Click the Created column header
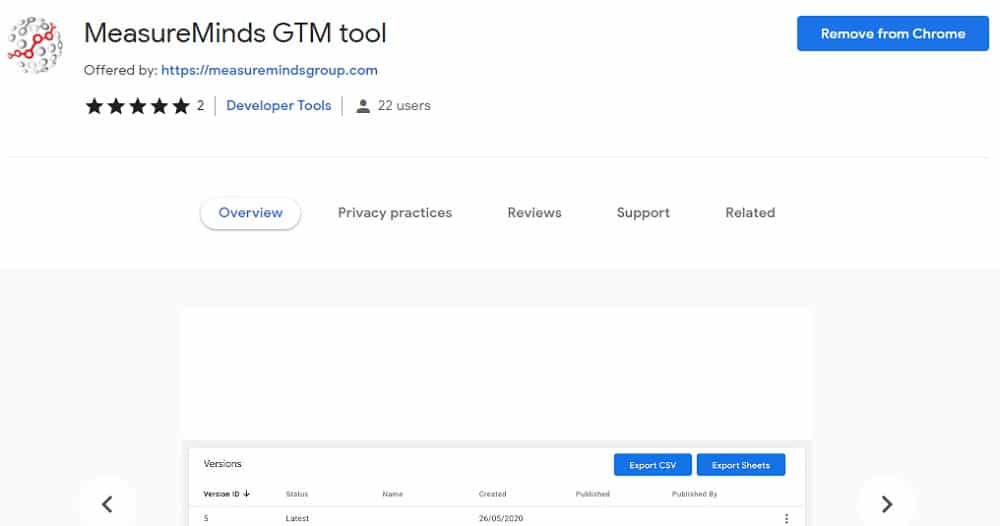Viewport: 1000px width, 526px height. click(x=492, y=494)
